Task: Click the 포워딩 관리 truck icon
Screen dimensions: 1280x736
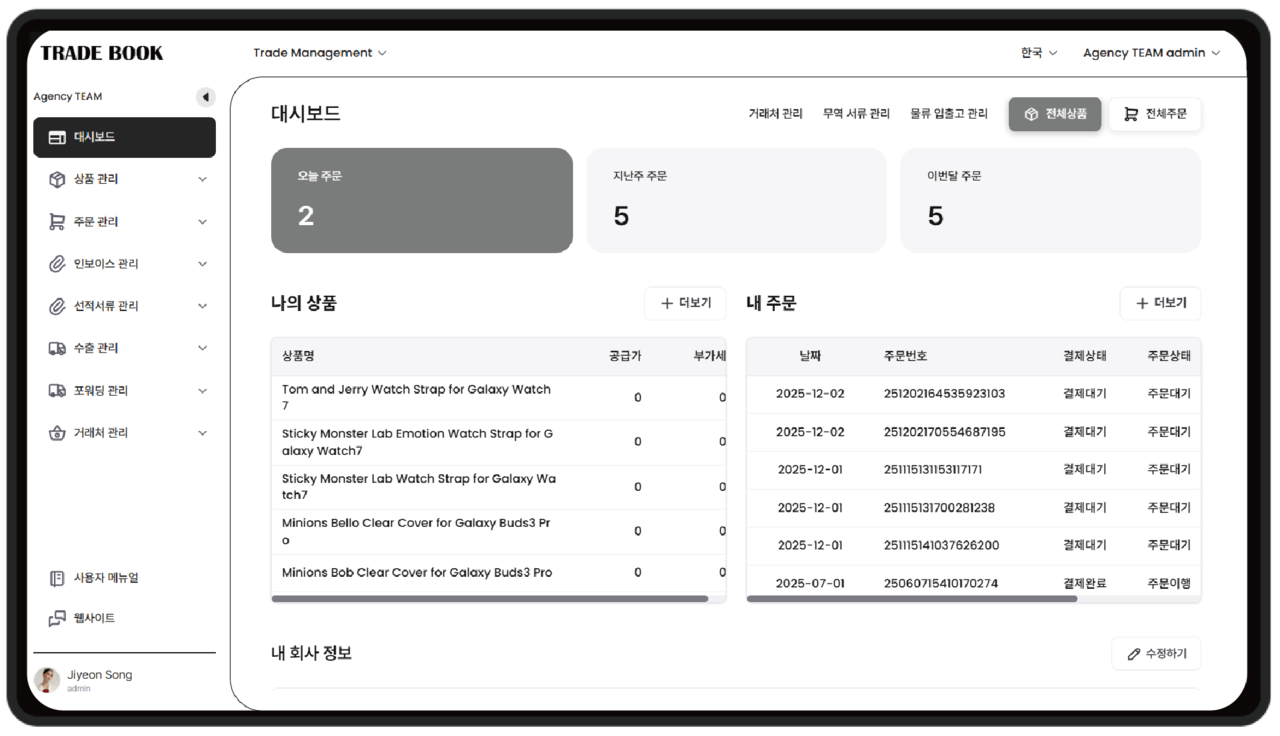Action: click(x=57, y=391)
